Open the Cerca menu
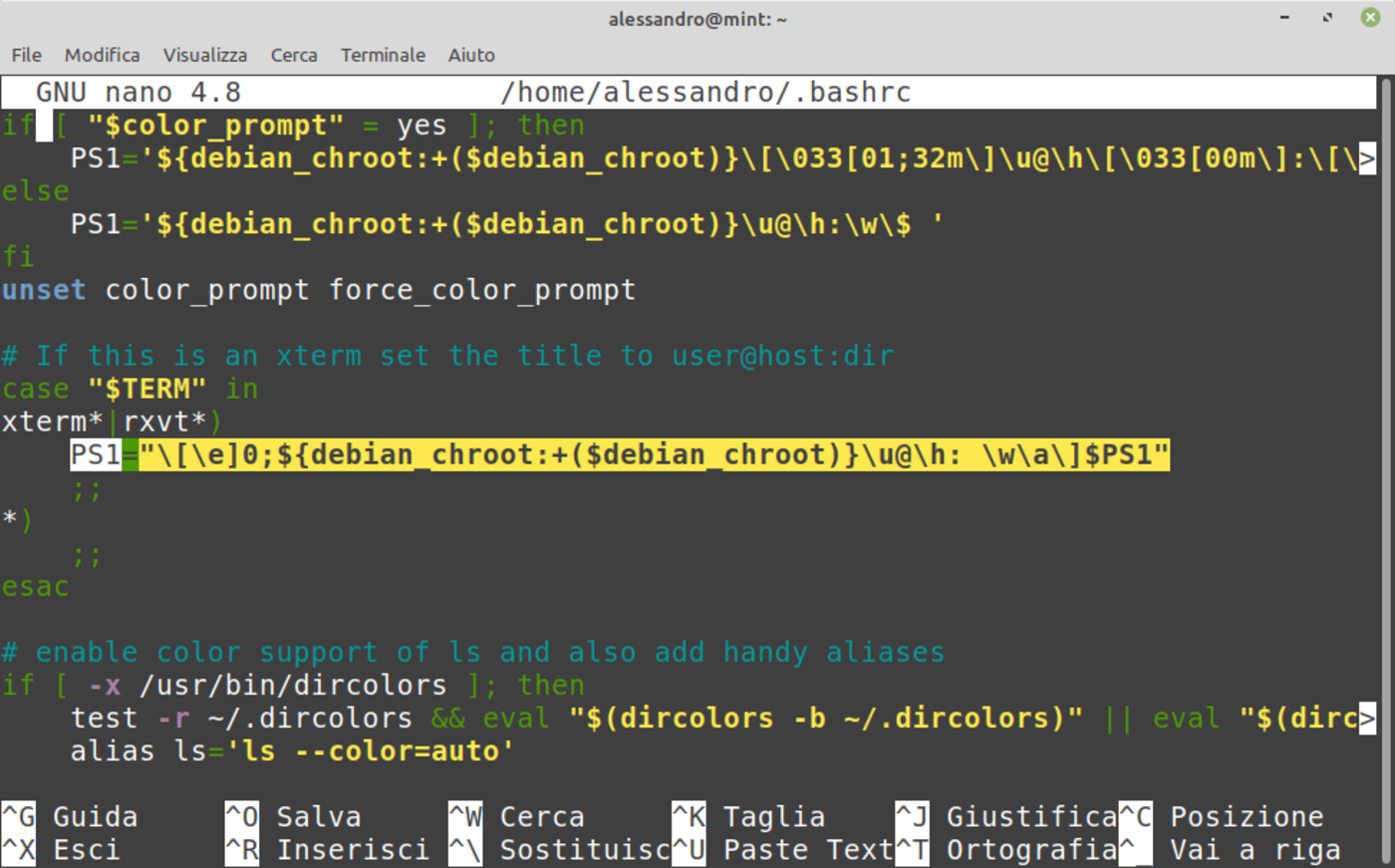Image resolution: width=1395 pixels, height=868 pixels. 294,55
